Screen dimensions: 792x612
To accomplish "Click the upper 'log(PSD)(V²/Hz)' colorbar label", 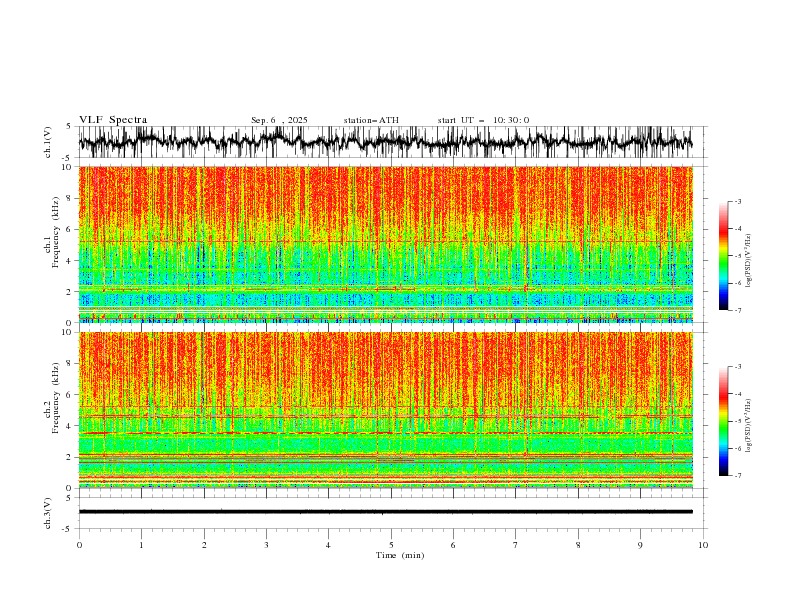I will pos(749,261).
